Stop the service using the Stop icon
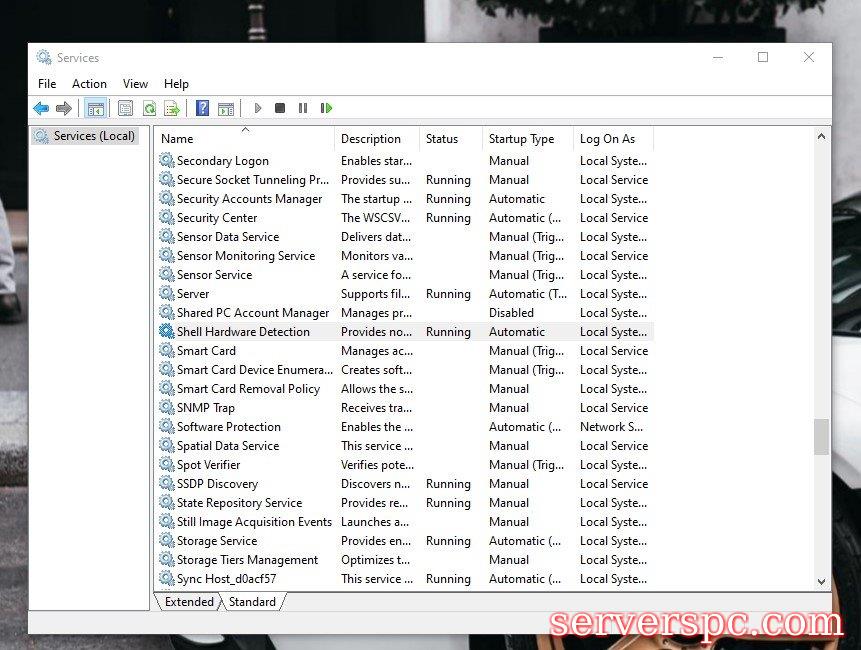This screenshot has height=650, width=861. click(x=280, y=108)
